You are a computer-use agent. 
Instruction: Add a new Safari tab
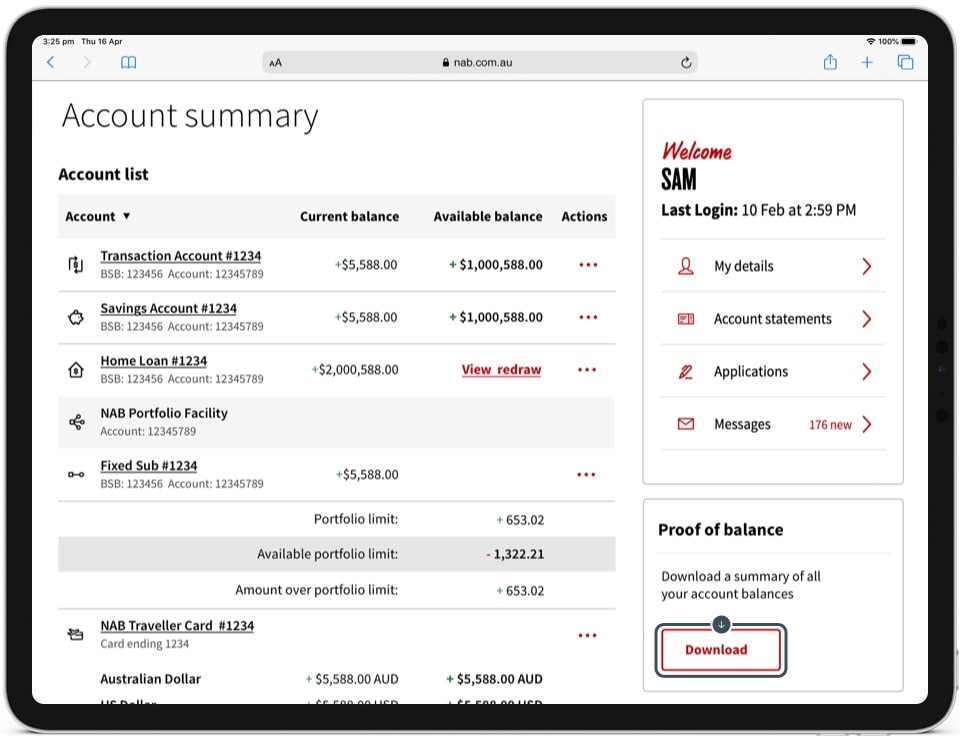867,62
